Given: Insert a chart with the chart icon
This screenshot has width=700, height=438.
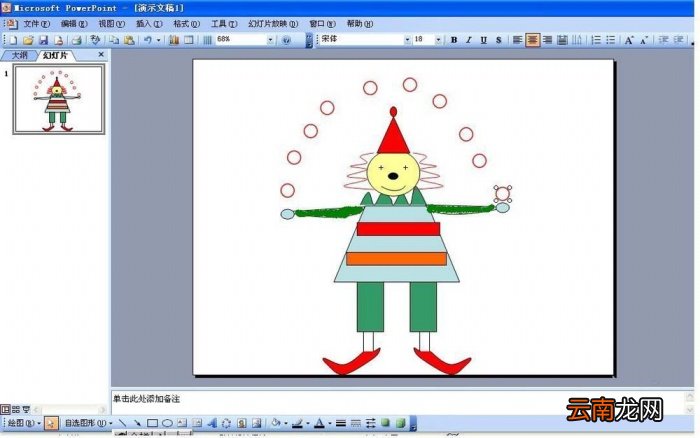Looking at the screenshot, I should tap(174, 40).
